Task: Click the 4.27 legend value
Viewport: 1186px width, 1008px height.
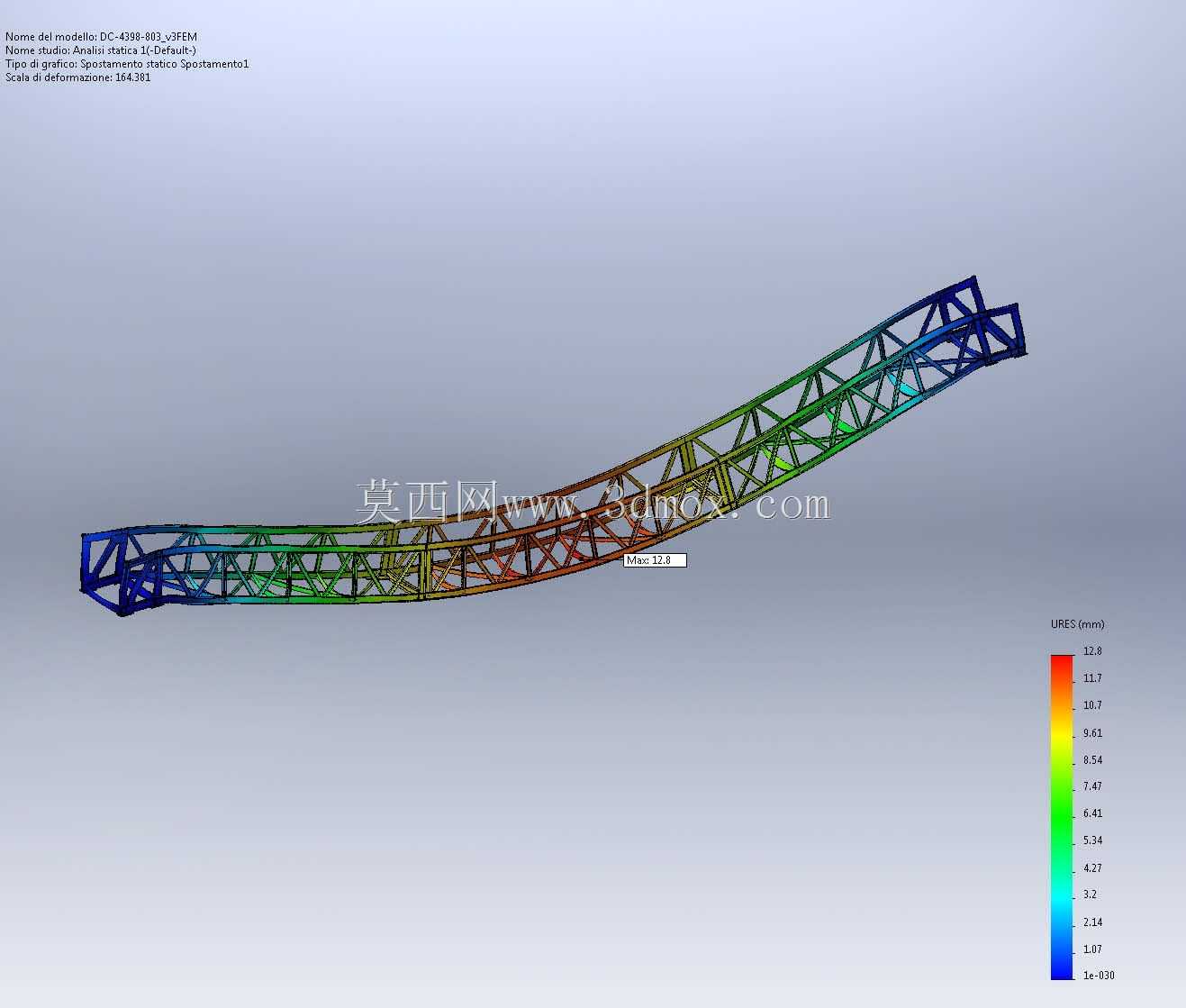Action: [x=1092, y=868]
